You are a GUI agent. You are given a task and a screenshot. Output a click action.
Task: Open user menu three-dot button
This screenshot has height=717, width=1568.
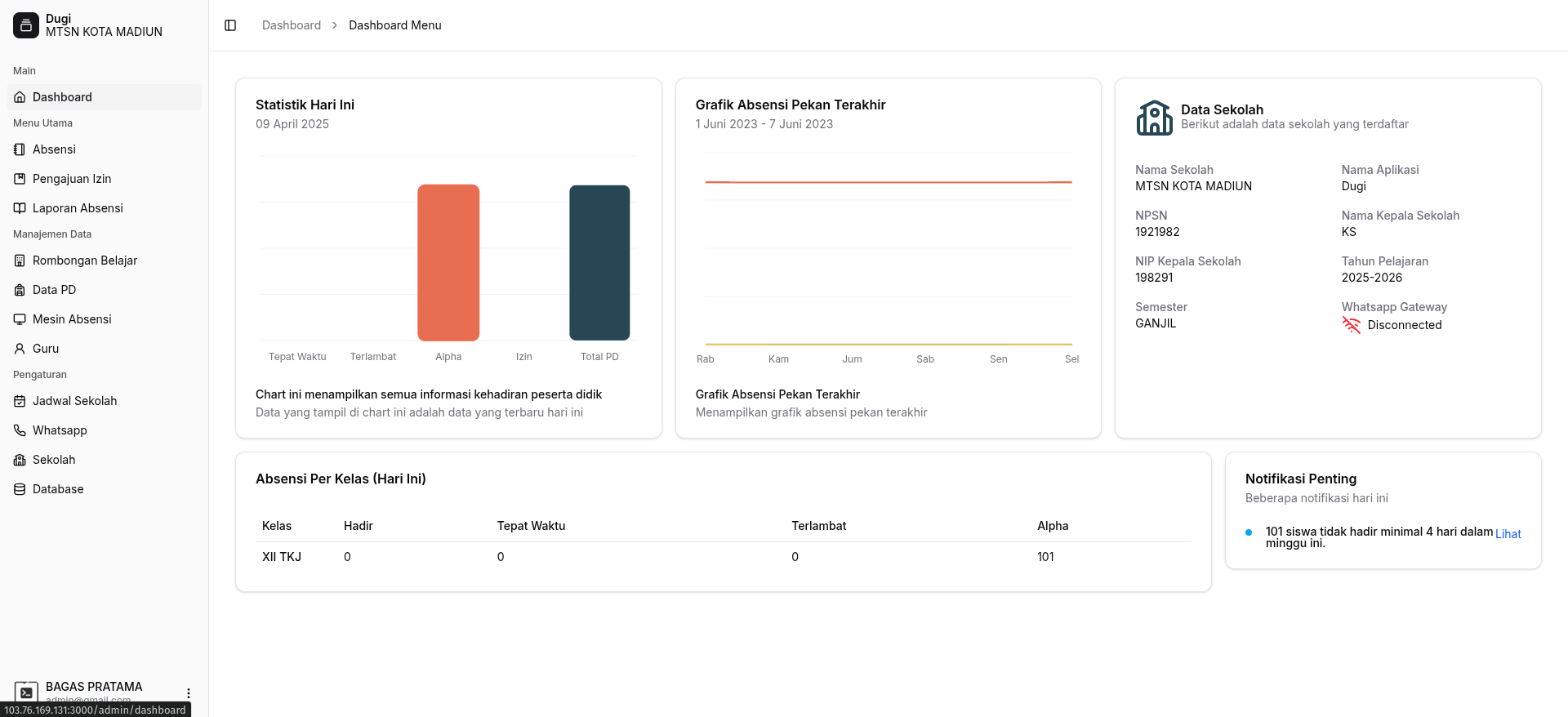[189, 693]
